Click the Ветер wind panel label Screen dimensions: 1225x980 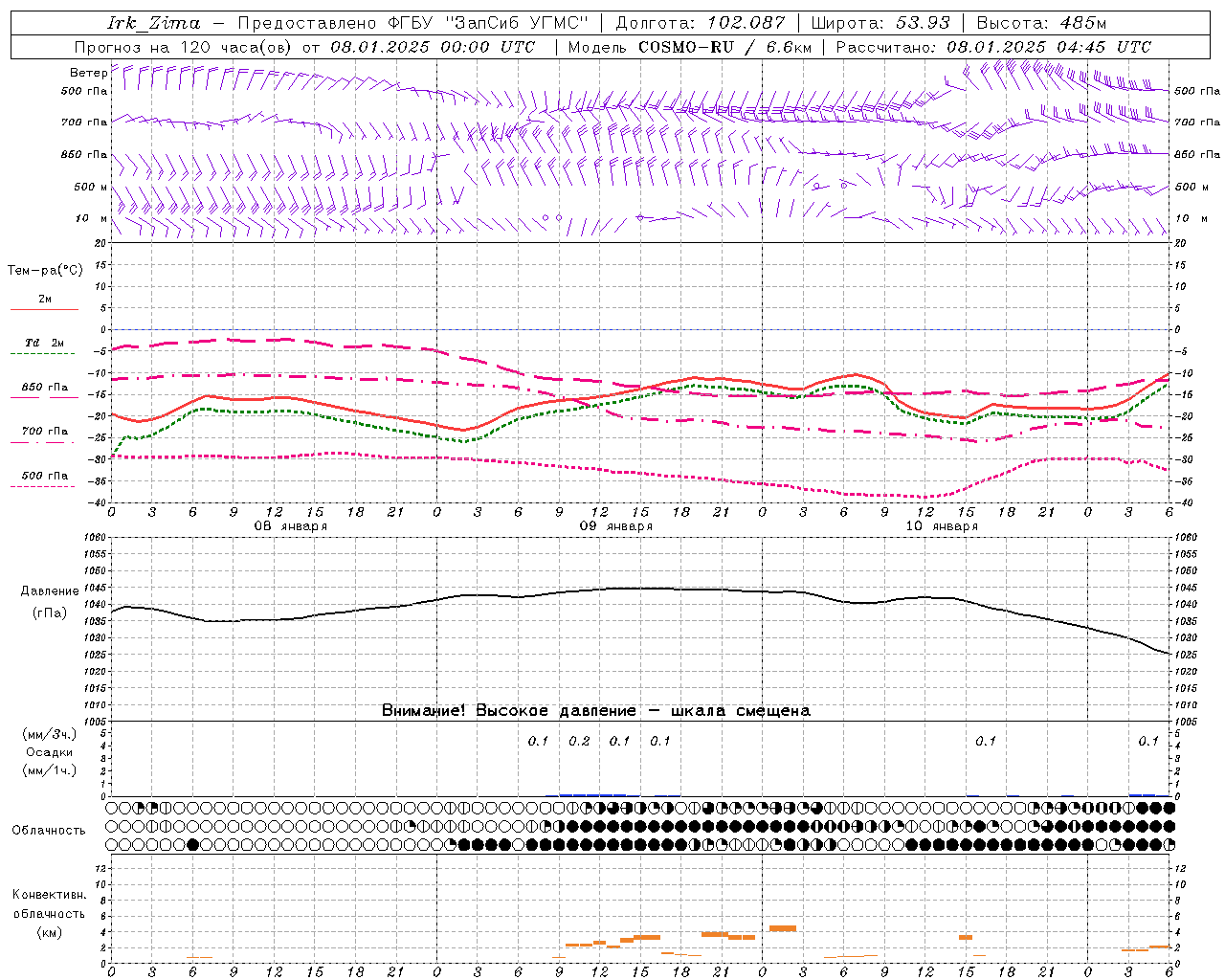[x=88, y=73]
